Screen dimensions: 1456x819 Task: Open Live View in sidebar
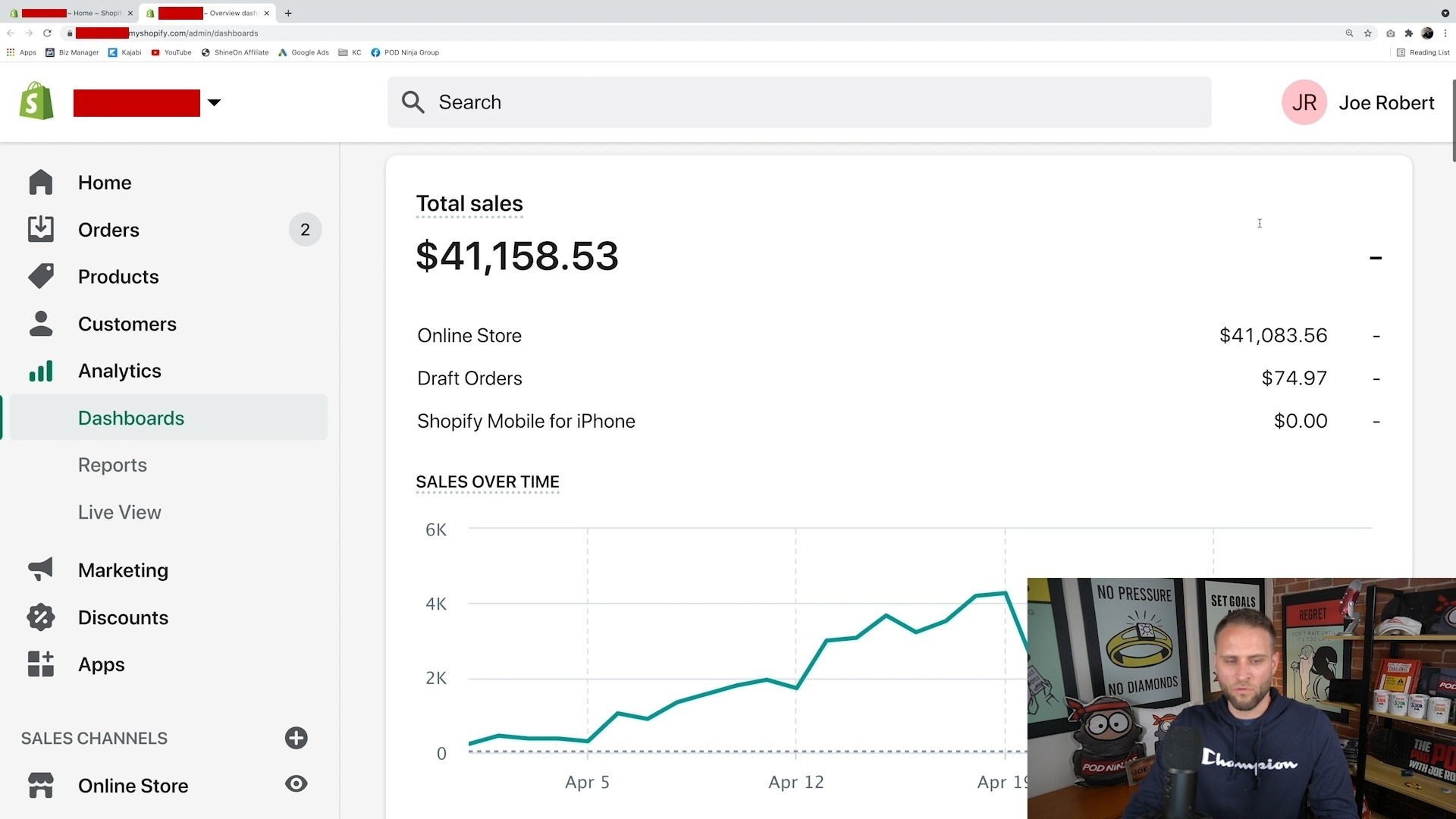pos(119,512)
